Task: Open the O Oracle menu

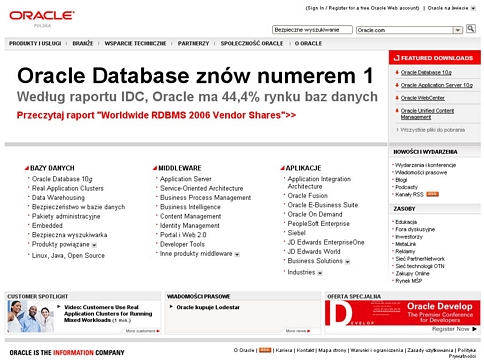Action: (x=308, y=43)
